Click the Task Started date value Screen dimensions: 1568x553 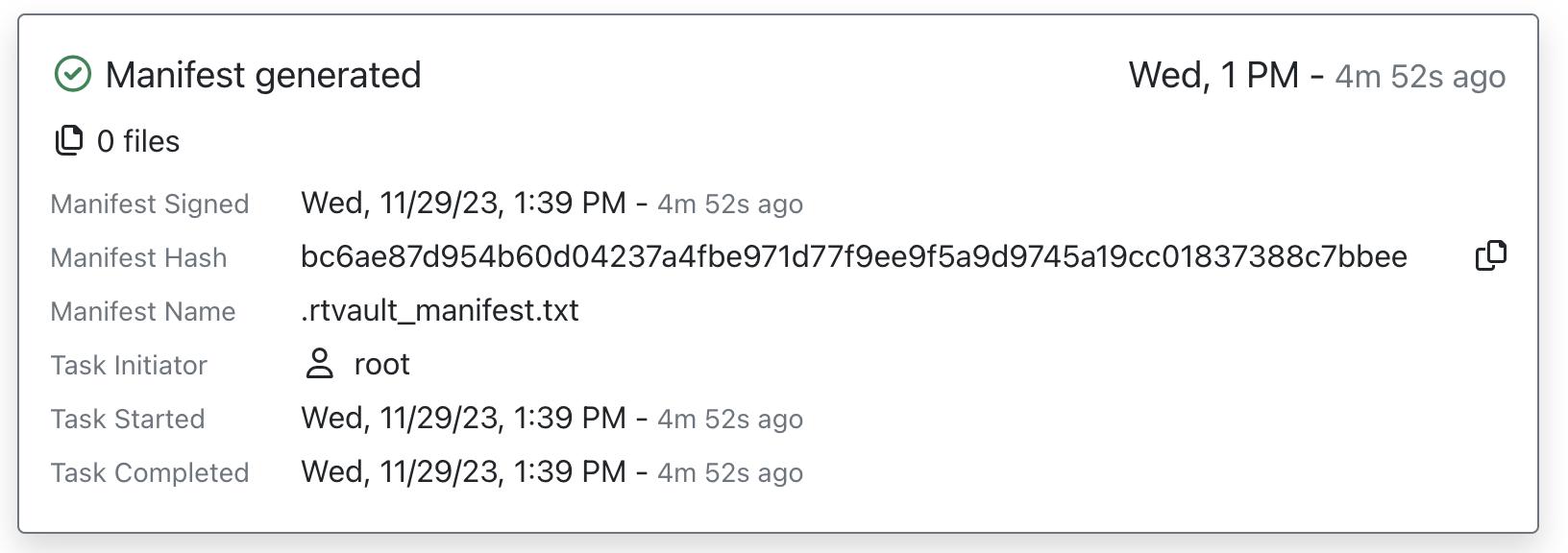(x=463, y=418)
